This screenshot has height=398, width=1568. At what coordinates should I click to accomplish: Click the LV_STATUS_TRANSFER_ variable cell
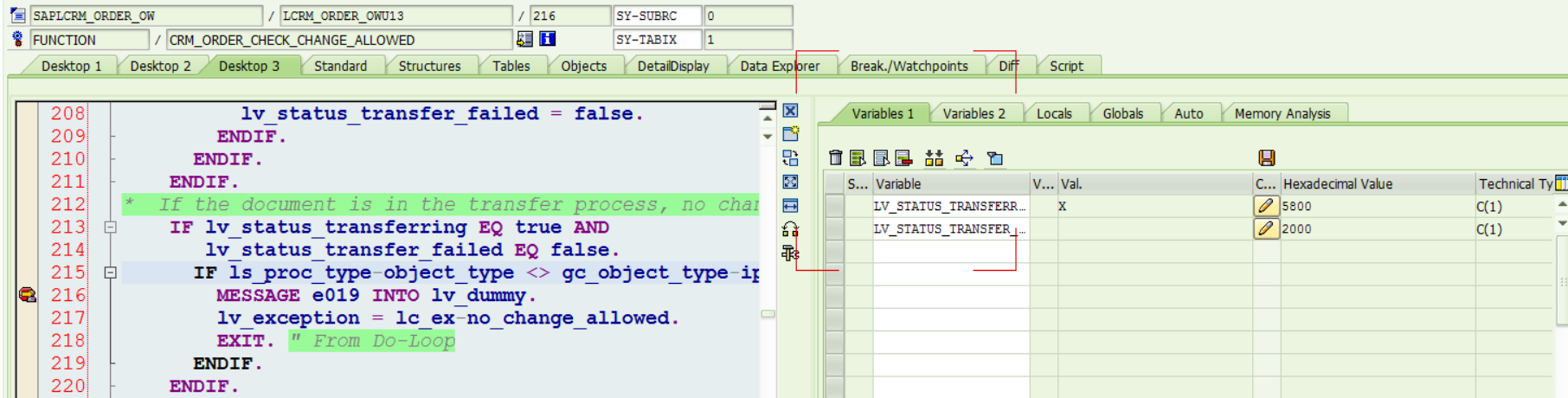pyautogui.click(x=950, y=228)
